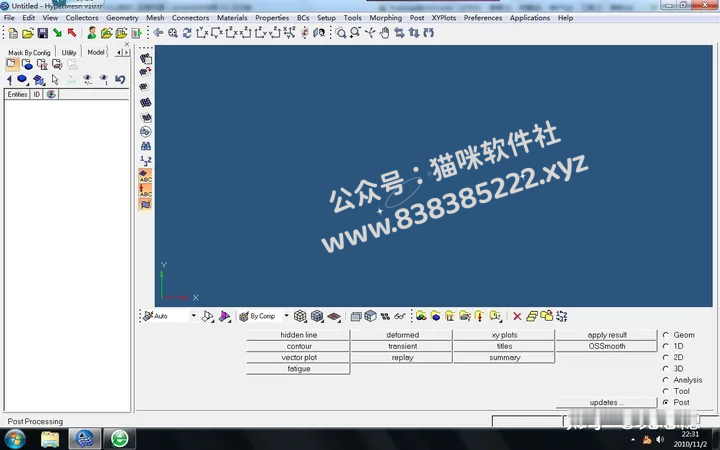Select the Tool radio button
Image resolution: width=720 pixels, height=450 pixels.
pos(665,391)
